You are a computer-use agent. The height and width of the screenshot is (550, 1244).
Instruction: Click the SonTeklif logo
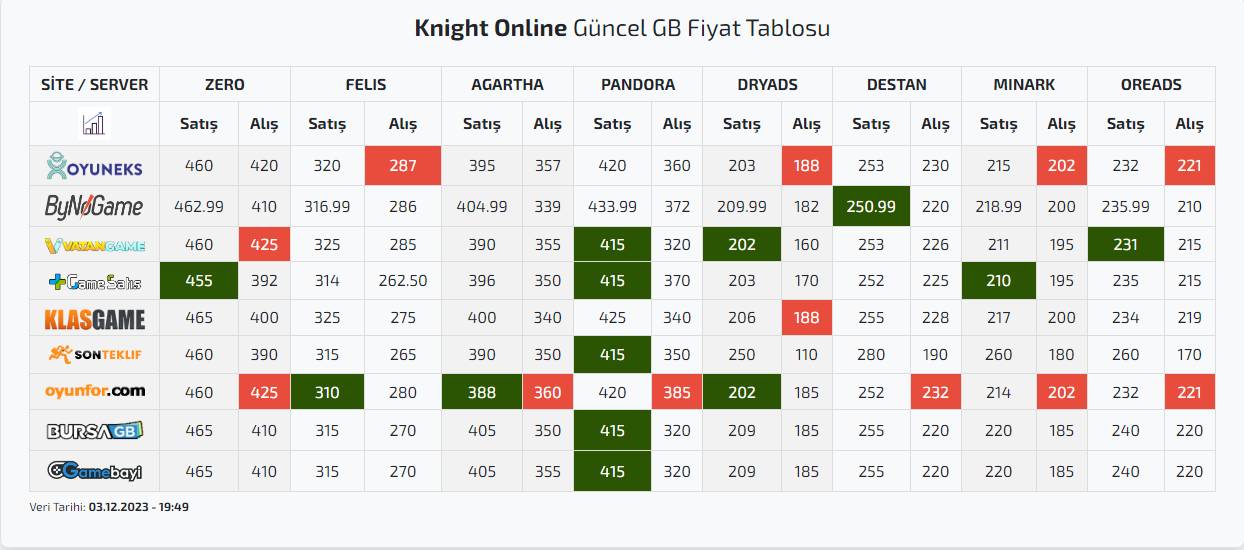95,354
